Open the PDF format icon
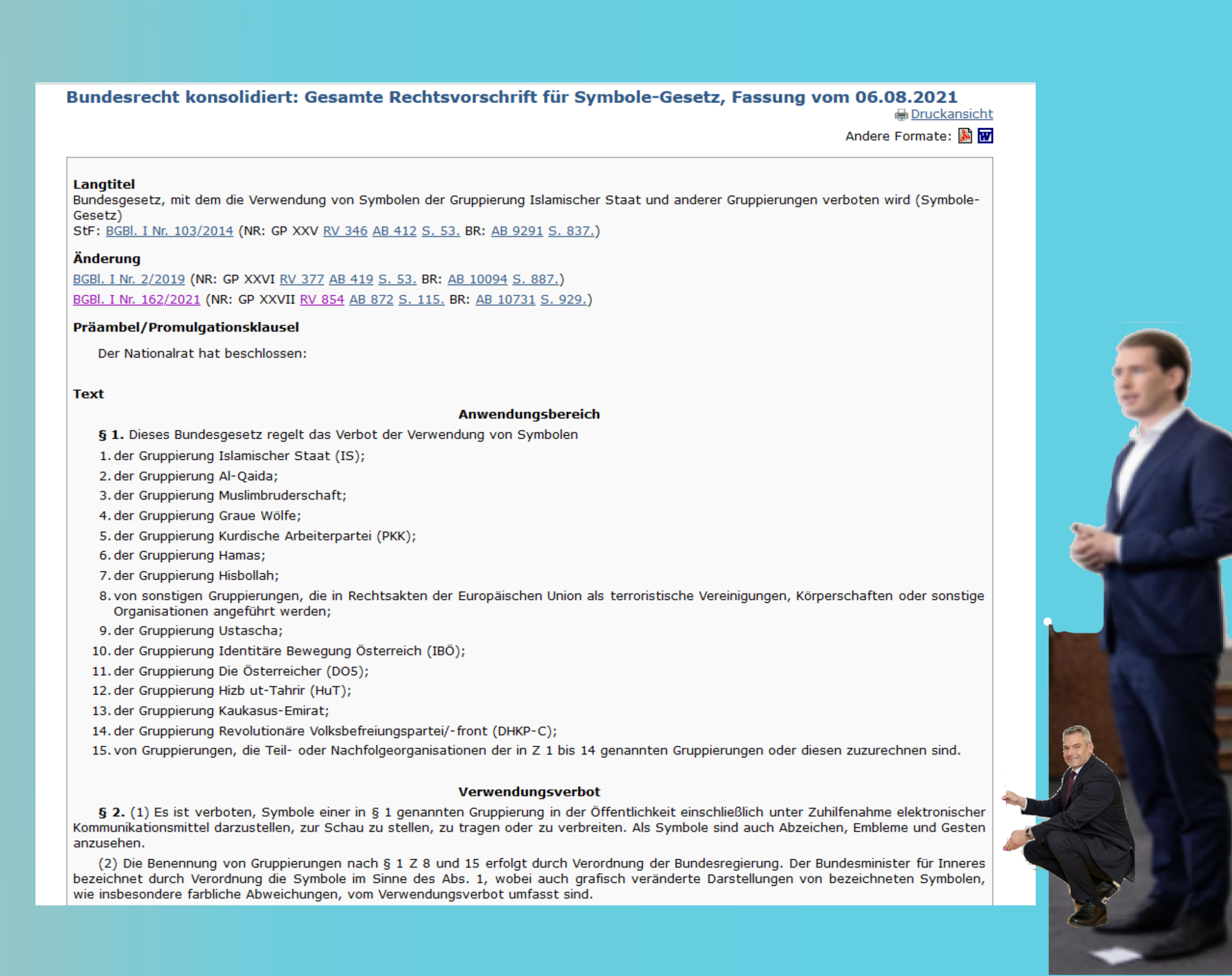Screen dimensions: 1232x976 point(965,136)
